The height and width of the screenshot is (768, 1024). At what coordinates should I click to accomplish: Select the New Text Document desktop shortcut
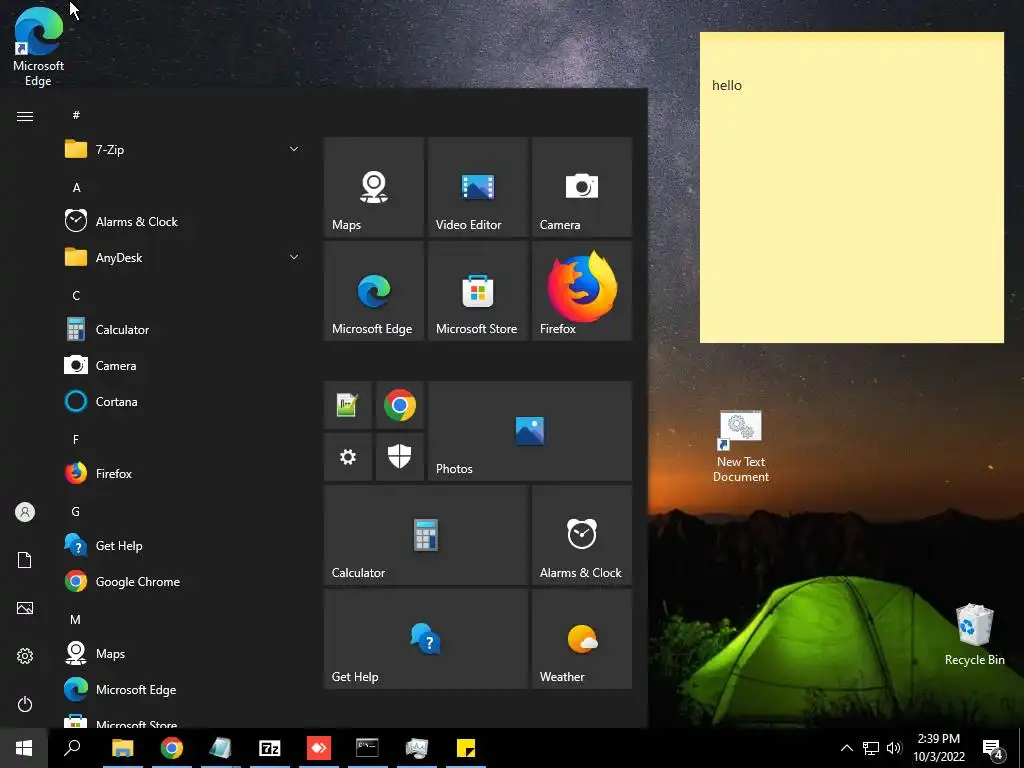point(741,447)
